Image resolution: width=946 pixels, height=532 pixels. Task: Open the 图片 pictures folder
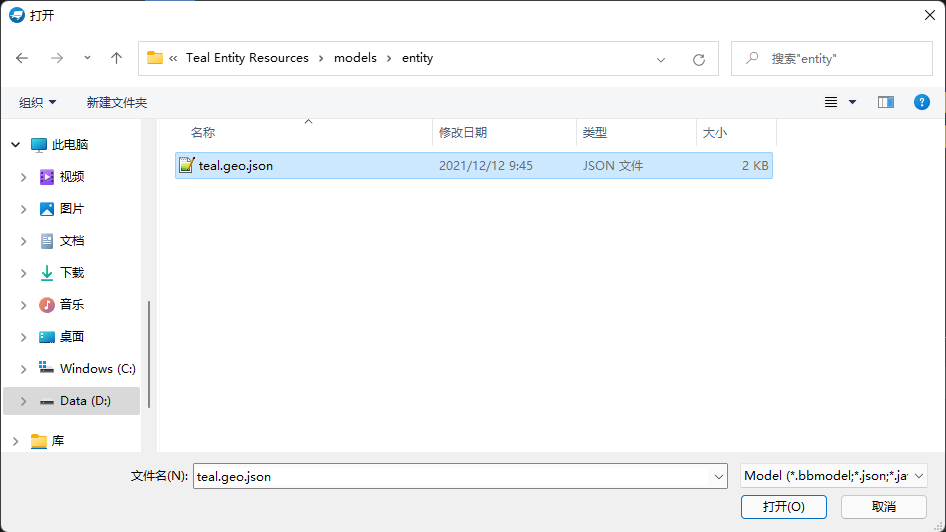click(x=72, y=209)
